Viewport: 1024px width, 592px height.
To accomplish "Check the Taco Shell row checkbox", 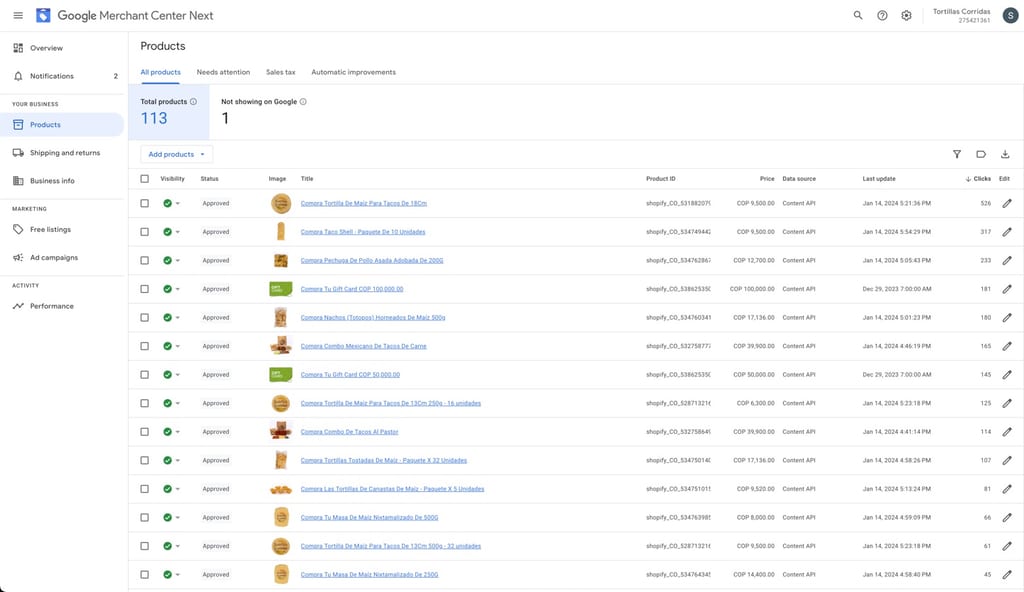I will click(144, 232).
